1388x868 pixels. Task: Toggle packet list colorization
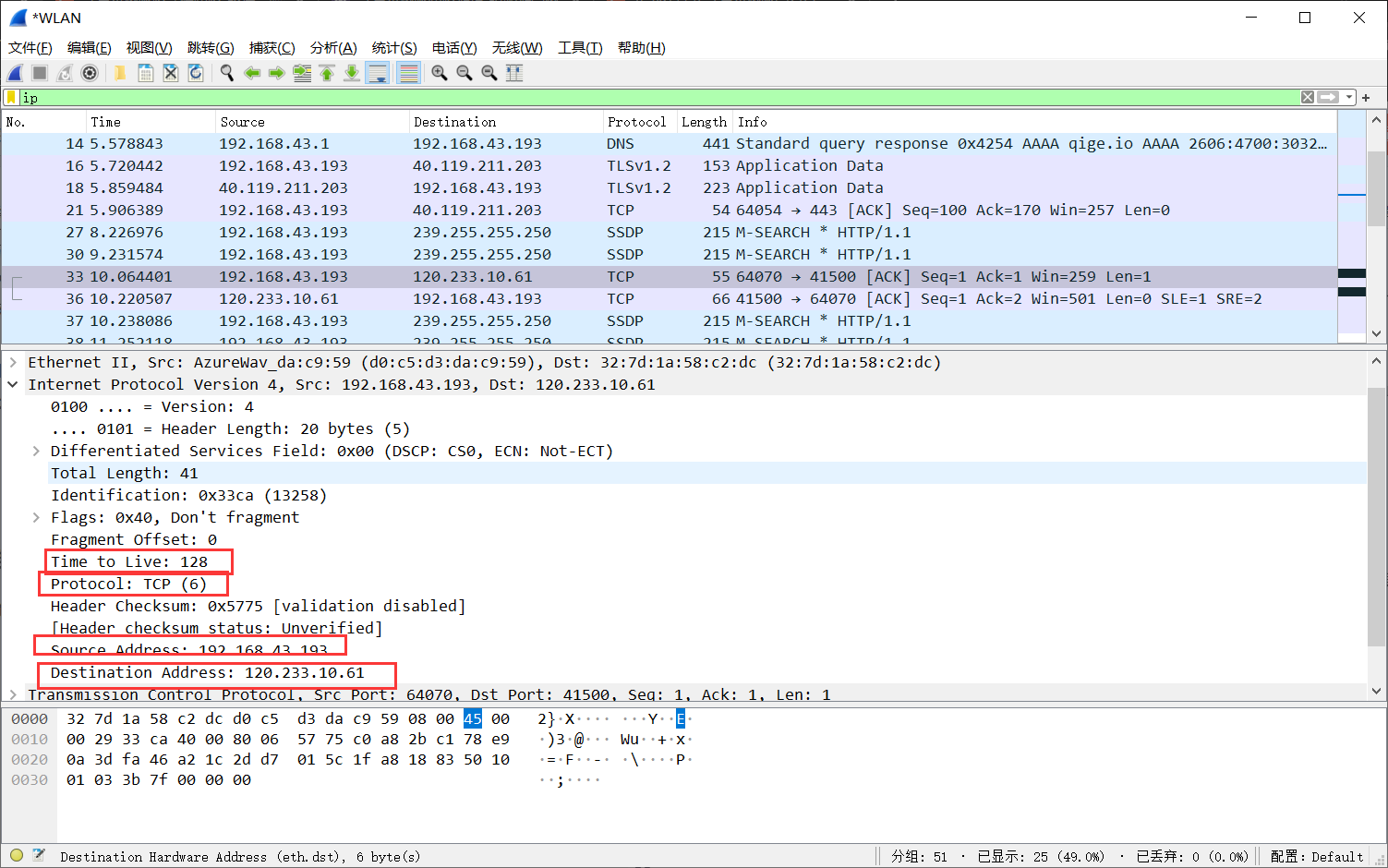pos(408,73)
